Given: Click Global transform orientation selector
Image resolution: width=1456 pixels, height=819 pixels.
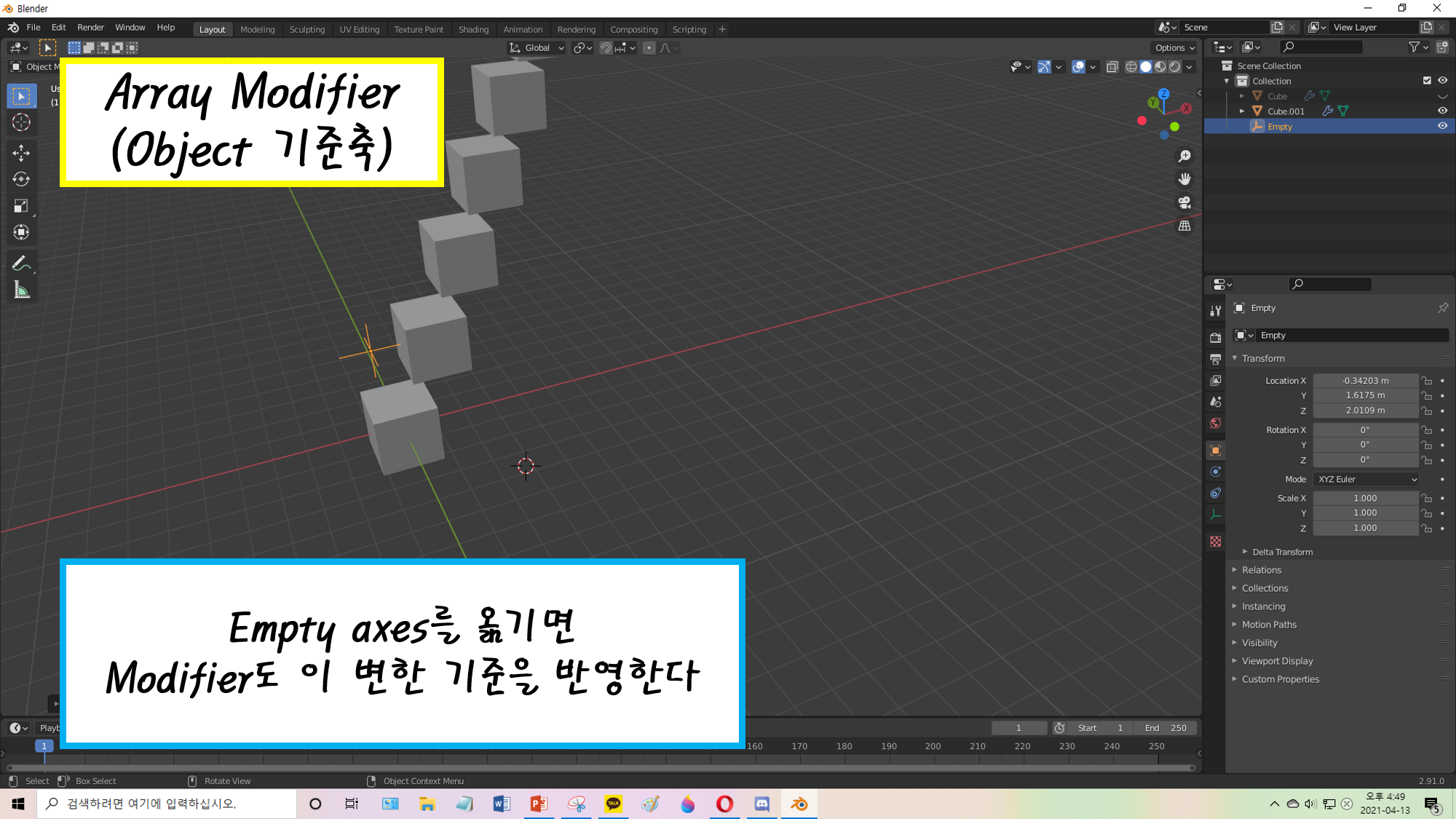Looking at the screenshot, I should pos(537,48).
